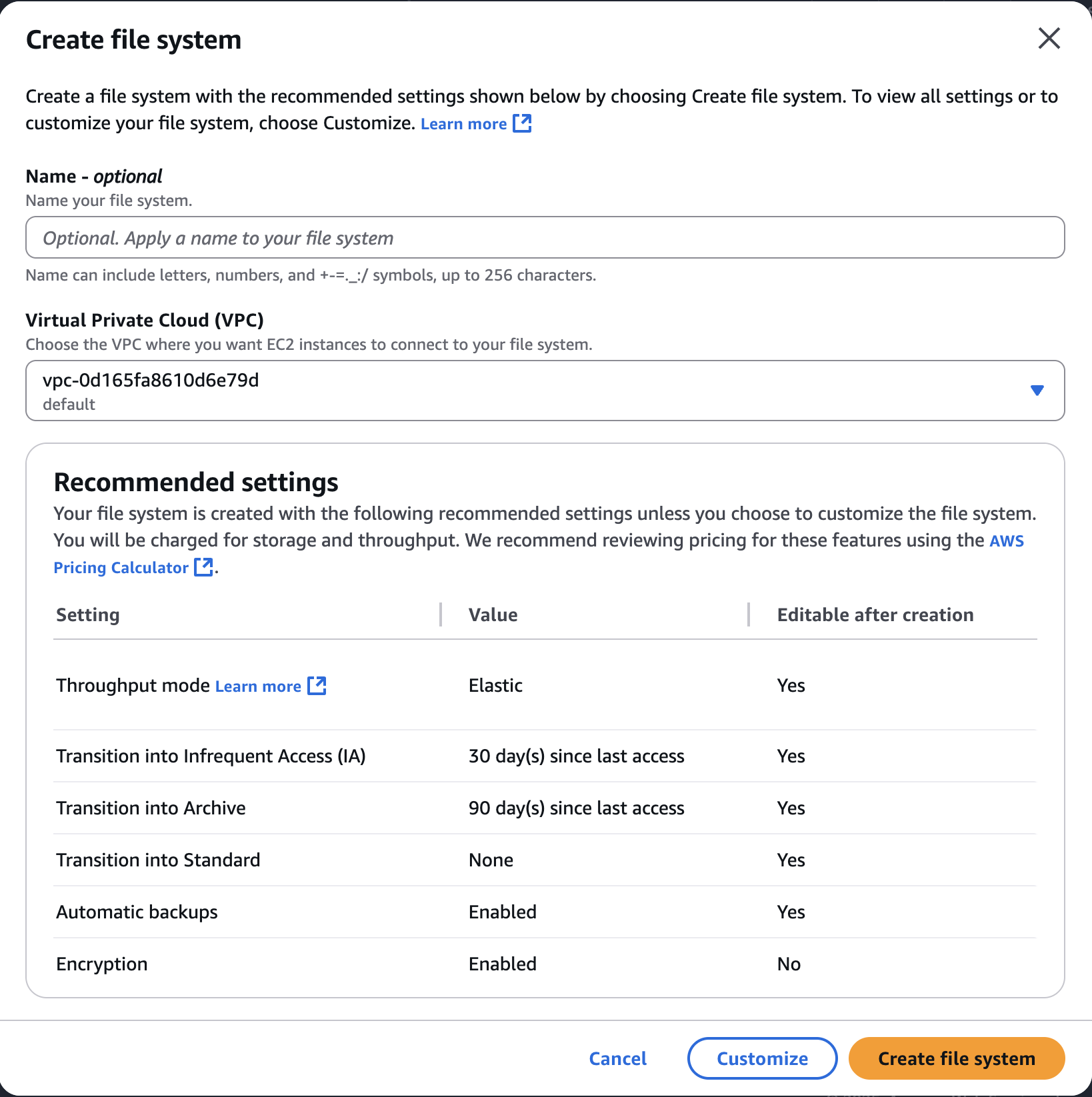Open the Learn more link in the description
Screen dimensions: 1092x1097
[x=463, y=124]
